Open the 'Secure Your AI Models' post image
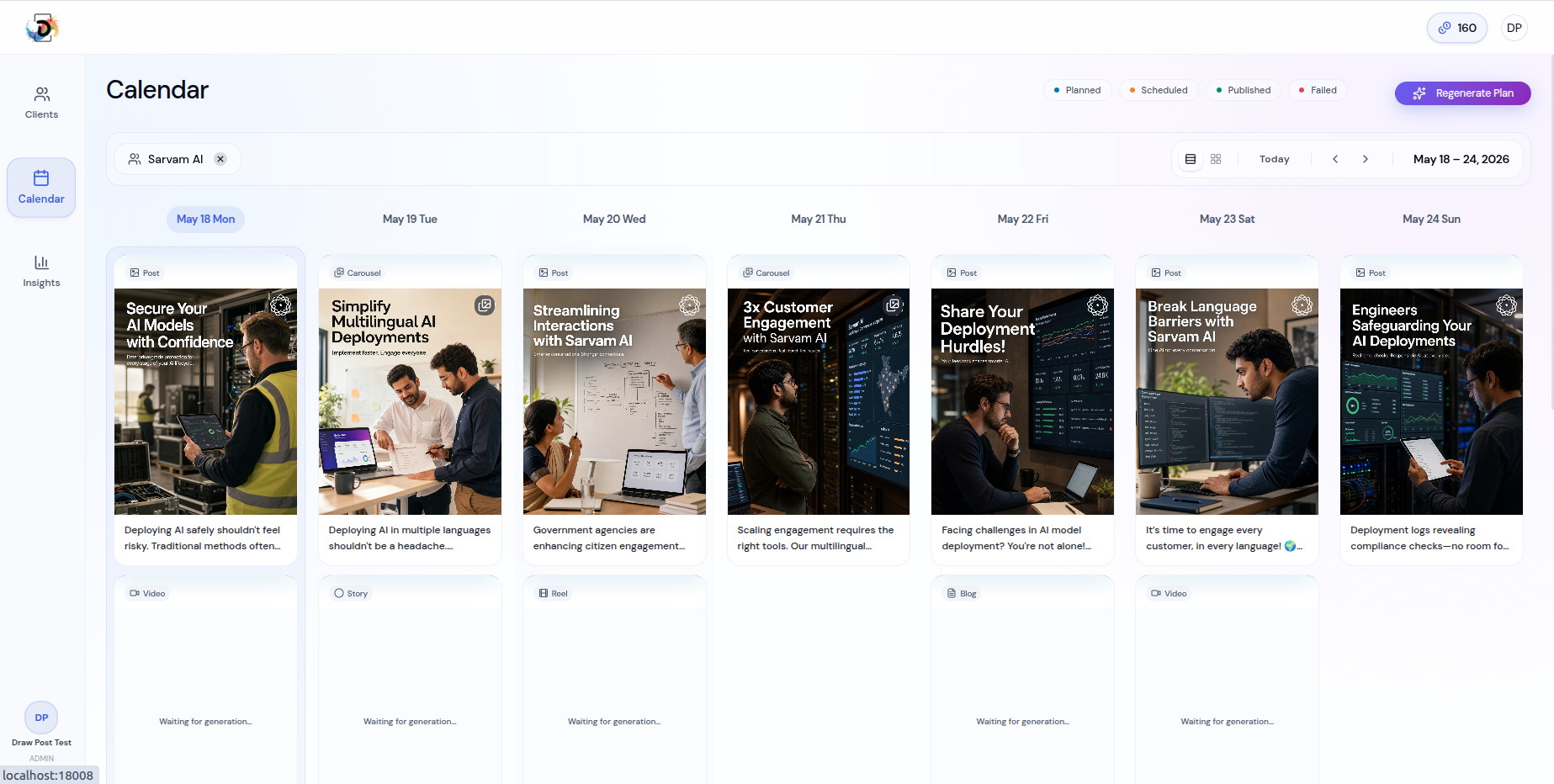This screenshot has width=1554, height=784. [x=205, y=402]
